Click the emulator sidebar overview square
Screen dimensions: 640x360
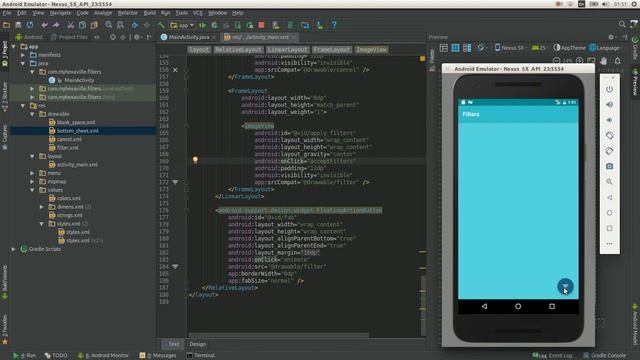609,229
